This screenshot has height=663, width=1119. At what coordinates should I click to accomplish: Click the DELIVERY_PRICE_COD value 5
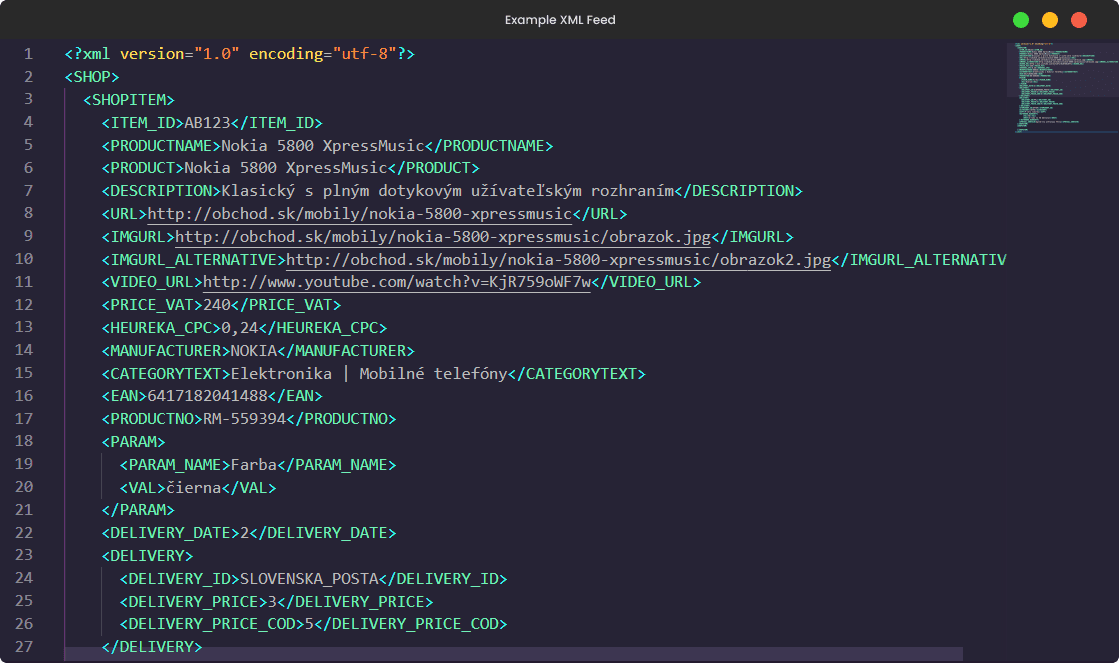[x=309, y=624]
